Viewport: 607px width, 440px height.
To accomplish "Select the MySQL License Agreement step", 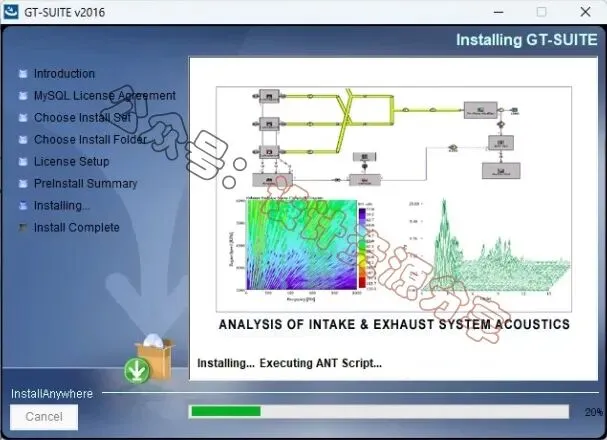I will [105, 96].
